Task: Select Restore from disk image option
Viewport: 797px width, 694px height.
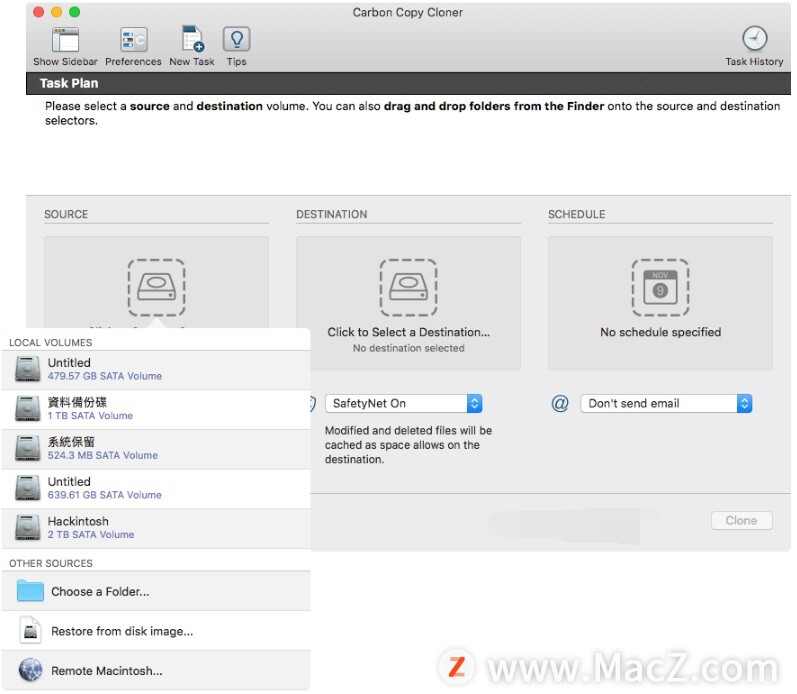Action: pyautogui.click(x=156, y=631)
